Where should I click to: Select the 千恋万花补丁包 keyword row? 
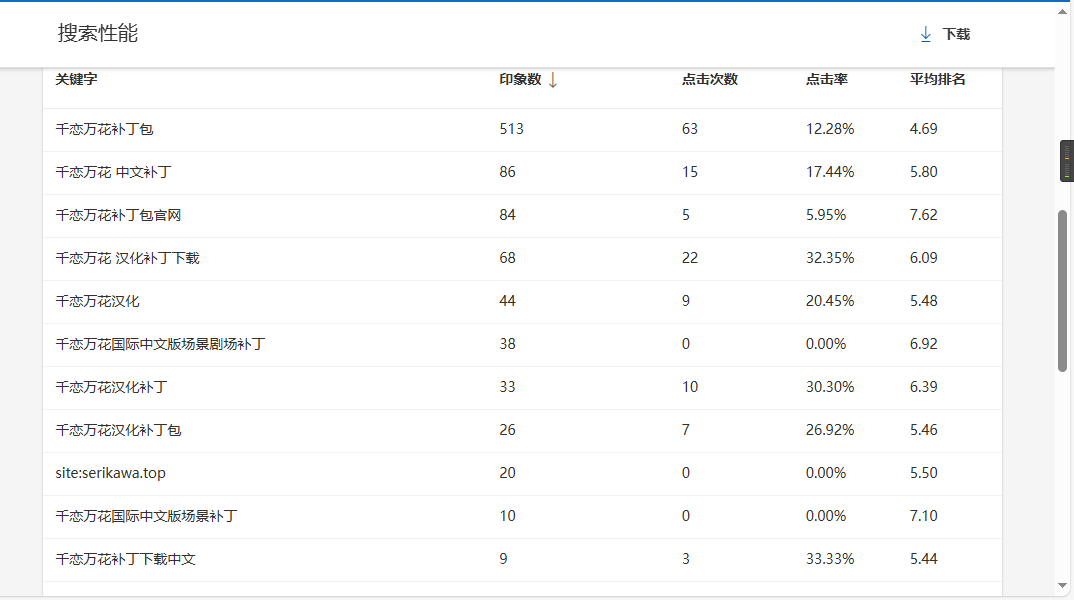[104, 129]
